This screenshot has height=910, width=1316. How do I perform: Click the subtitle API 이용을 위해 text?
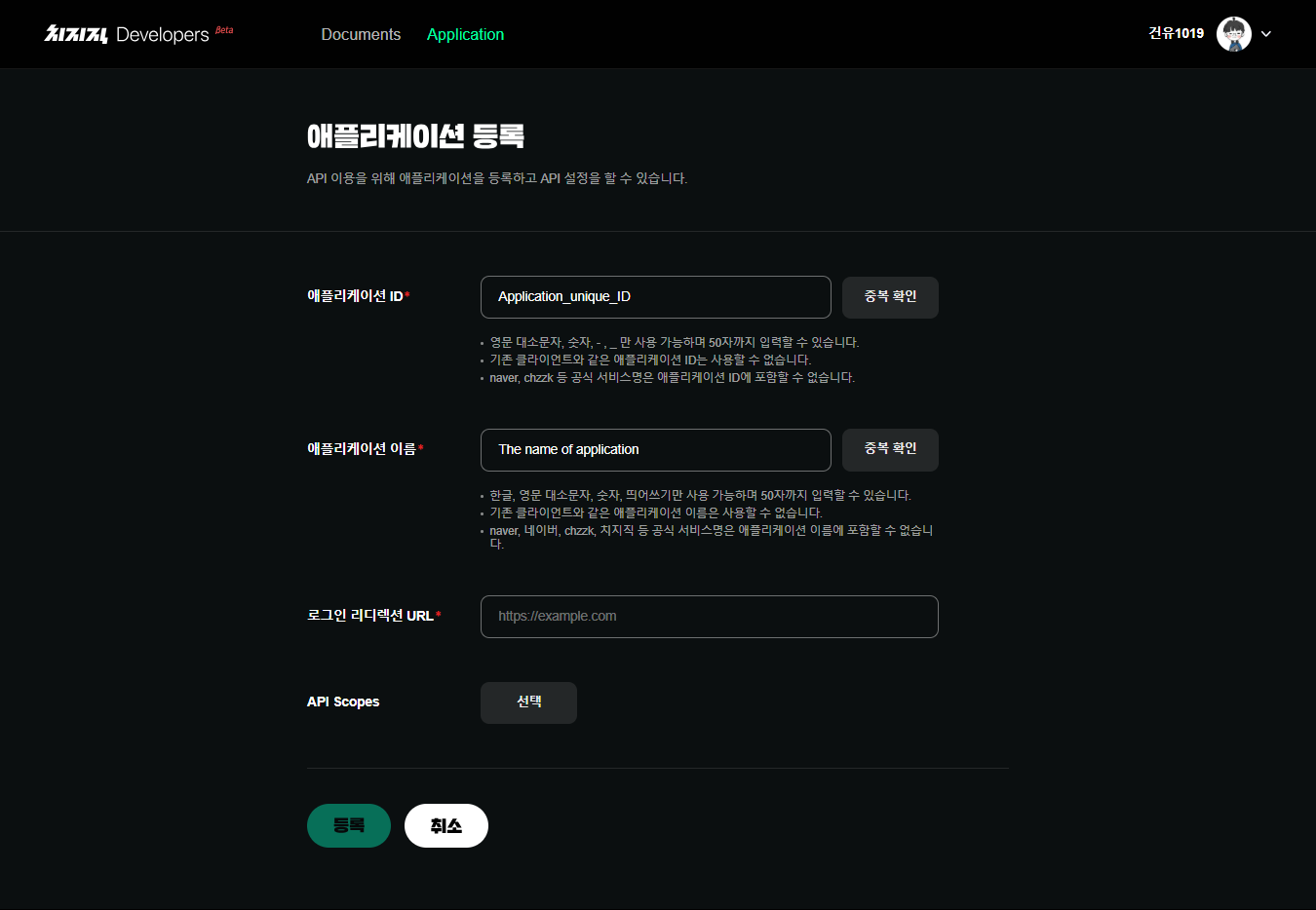[497, 178]
